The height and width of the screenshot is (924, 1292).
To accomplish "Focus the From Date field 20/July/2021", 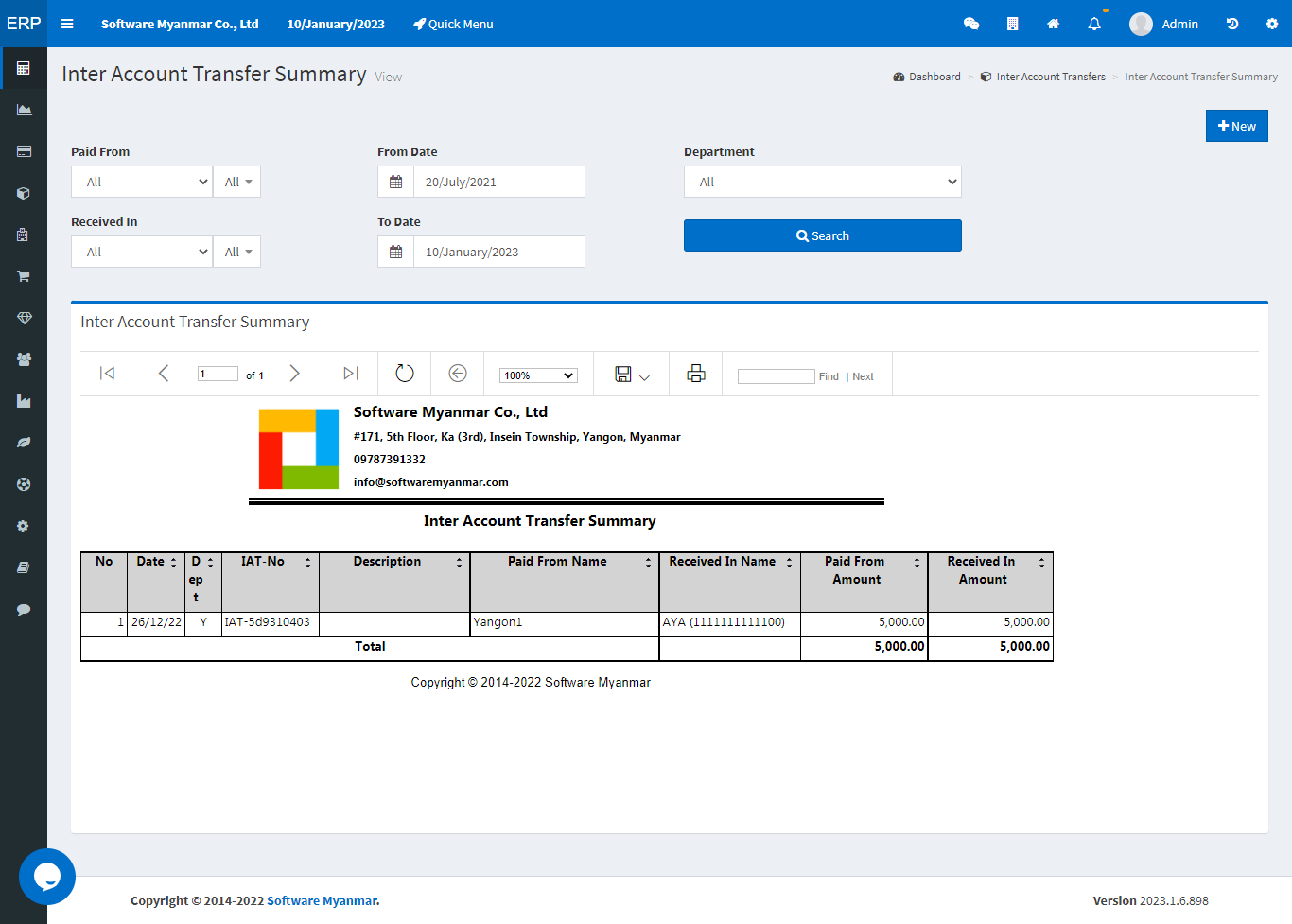I will (499, 182).
